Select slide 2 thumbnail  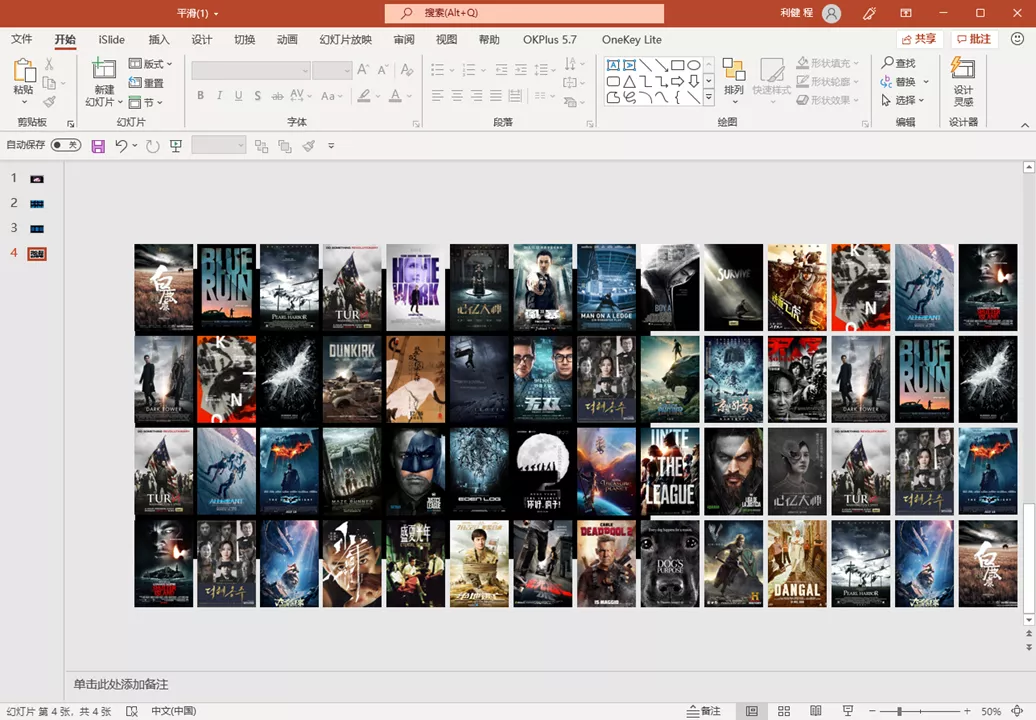pyautogui.click(x=37, y=204)
